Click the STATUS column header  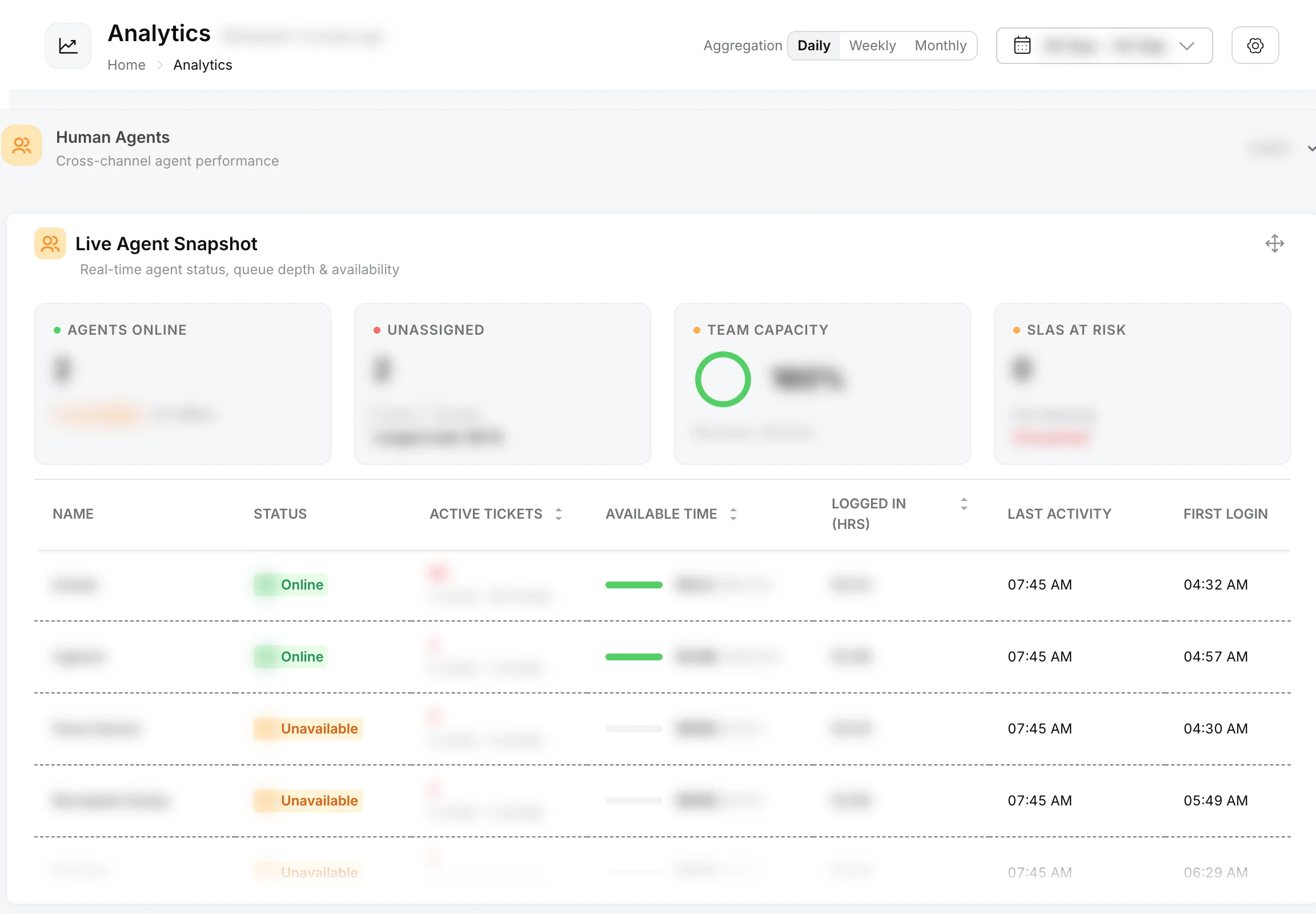pos(280,514)
